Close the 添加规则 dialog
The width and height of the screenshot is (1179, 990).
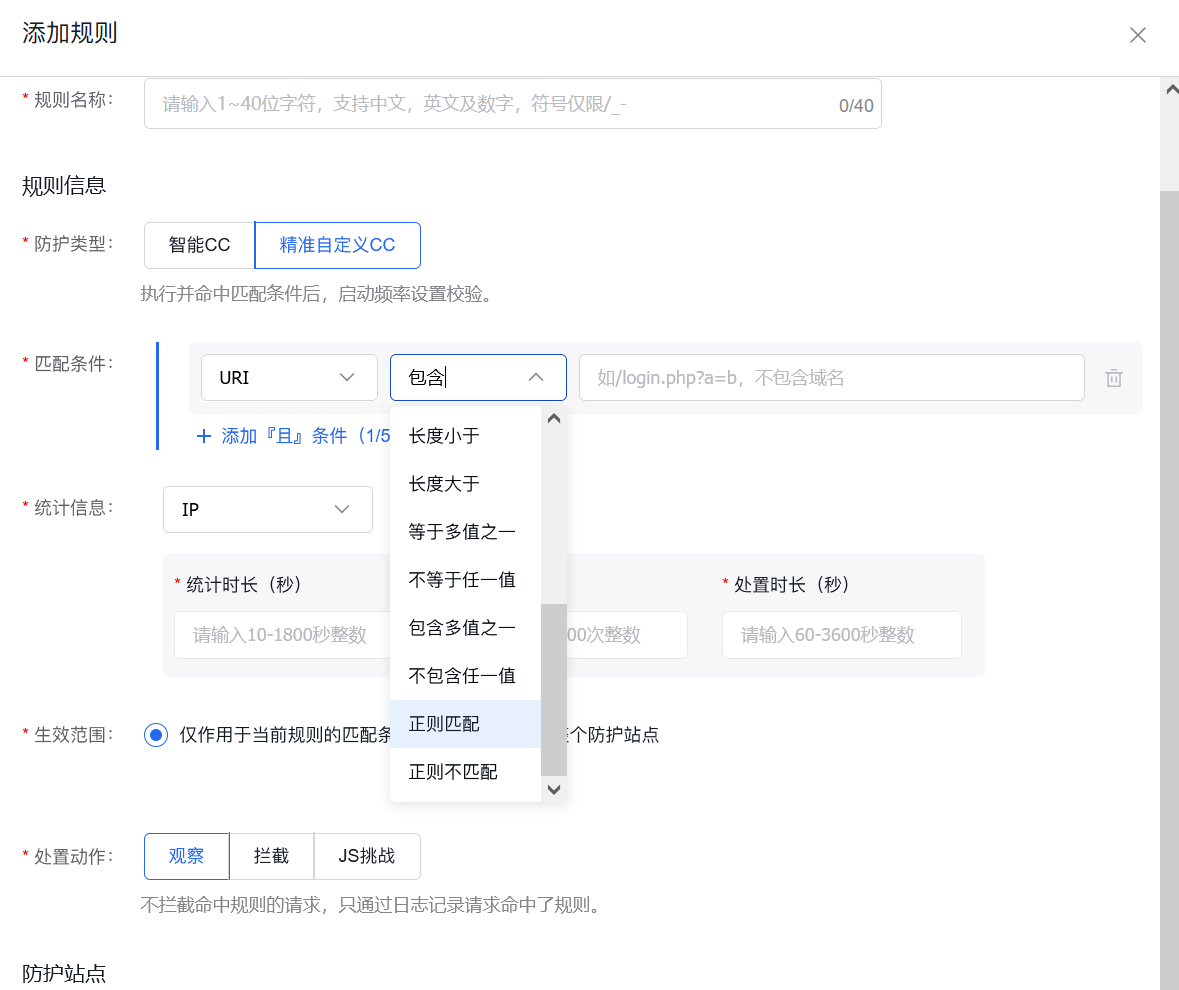(1137, 34)
